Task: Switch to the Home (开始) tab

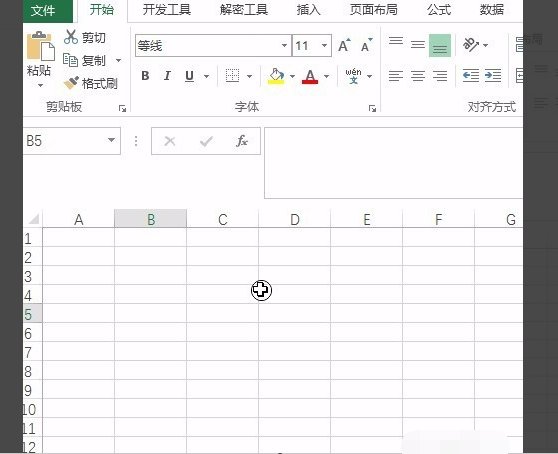Action: (102, 10)
